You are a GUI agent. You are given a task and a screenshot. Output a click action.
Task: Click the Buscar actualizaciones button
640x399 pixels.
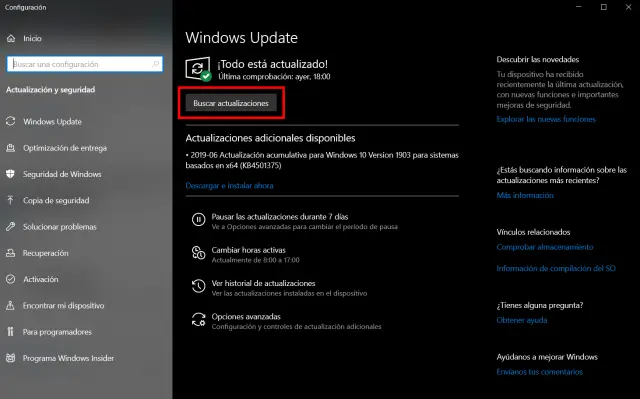(231, 103)
